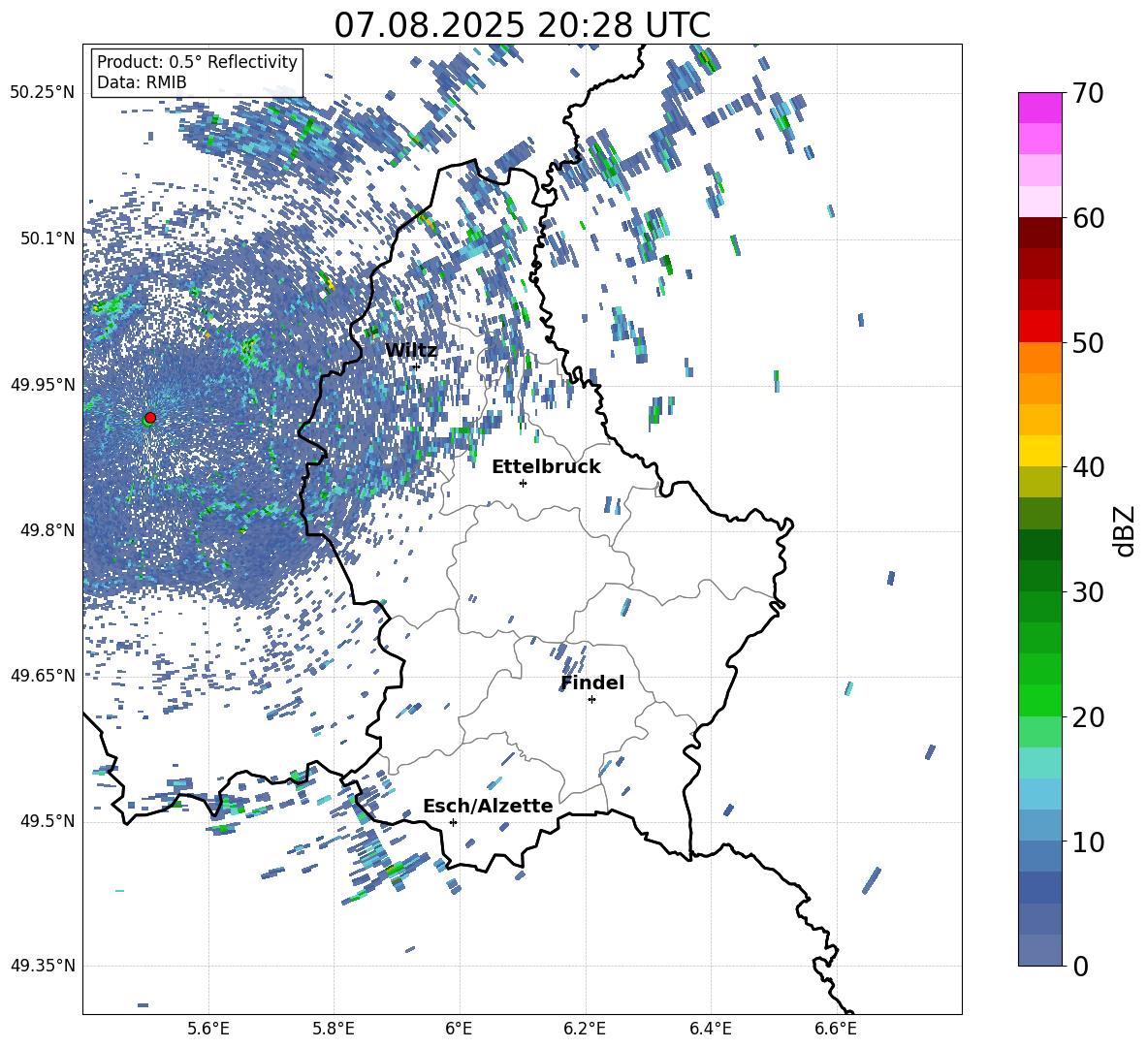Click the 50.25°N latitude label
Viewport: 1148px width, 1048px height.
pos(43,93)
